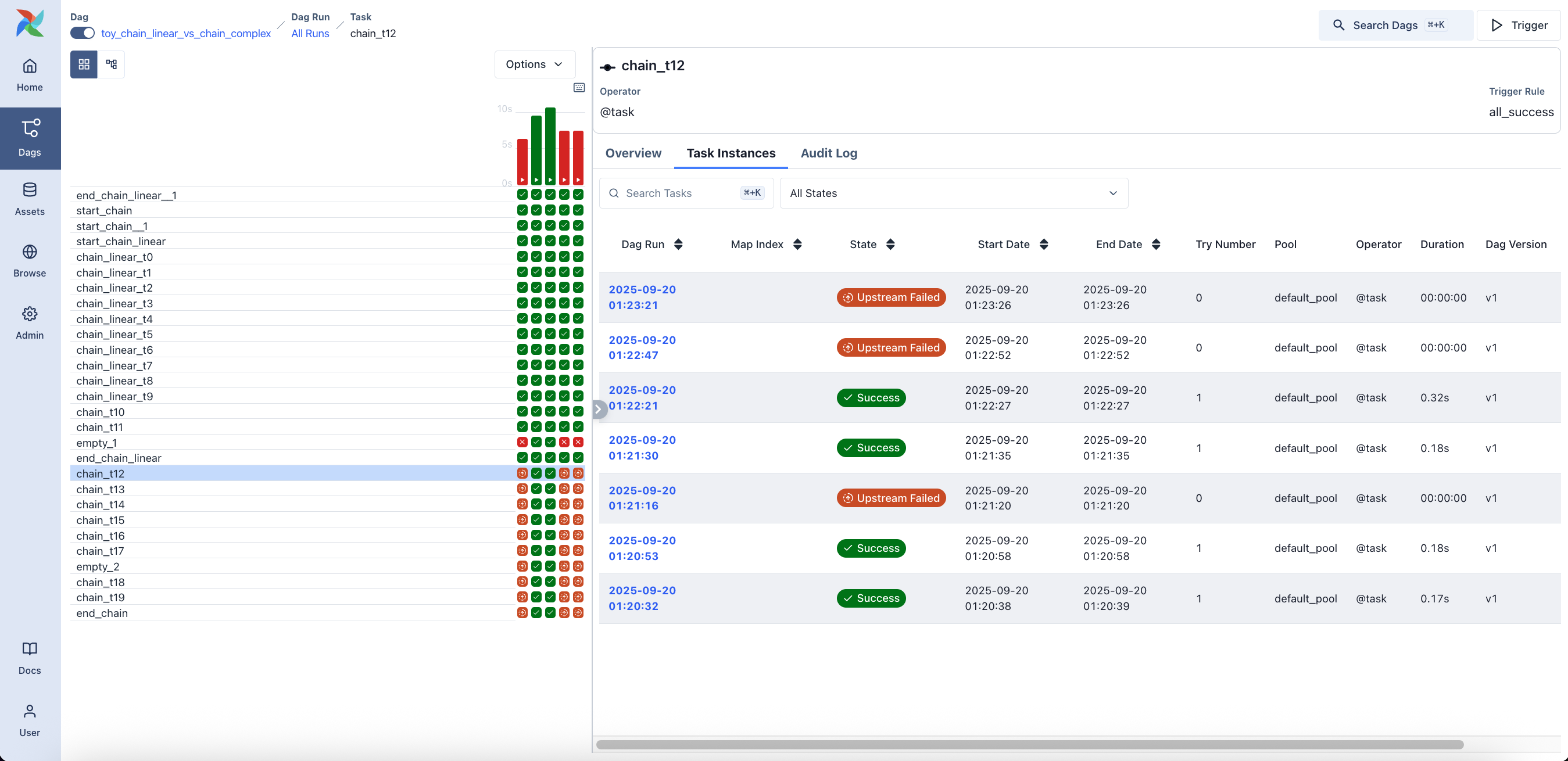1568x761 pixels.
Task: Switch to graph view of the dag
Action: tap(111, 64)
